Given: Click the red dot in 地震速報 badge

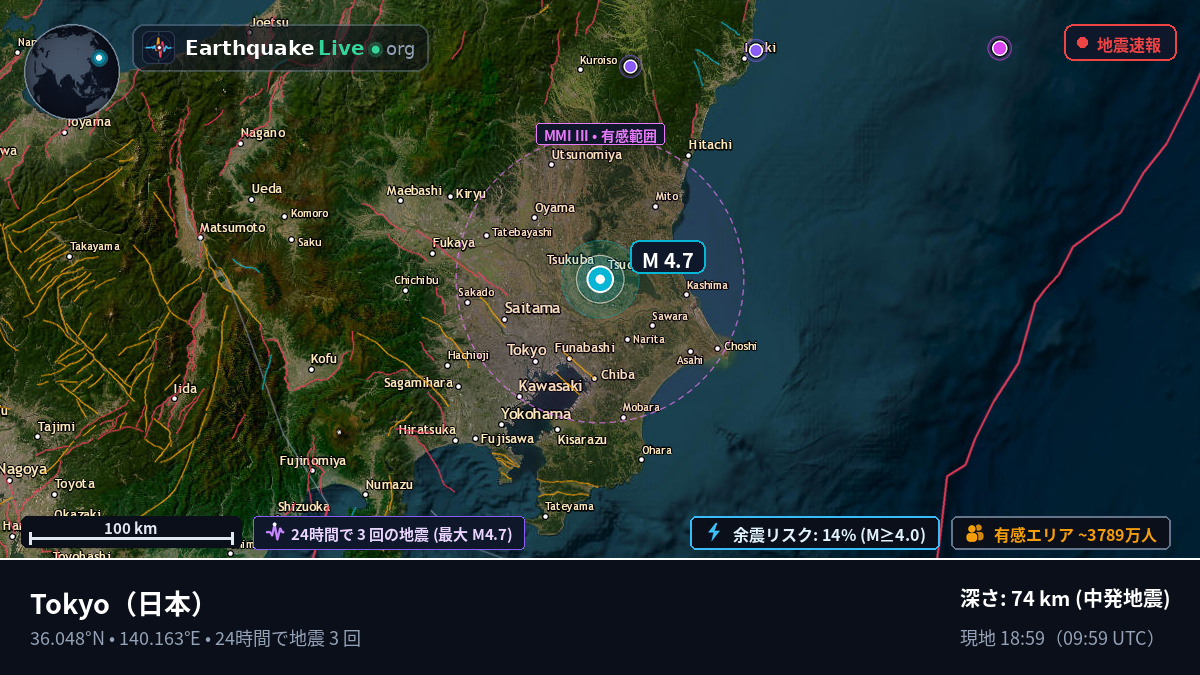Looking at the screenshot, I should coord(1082,43).
